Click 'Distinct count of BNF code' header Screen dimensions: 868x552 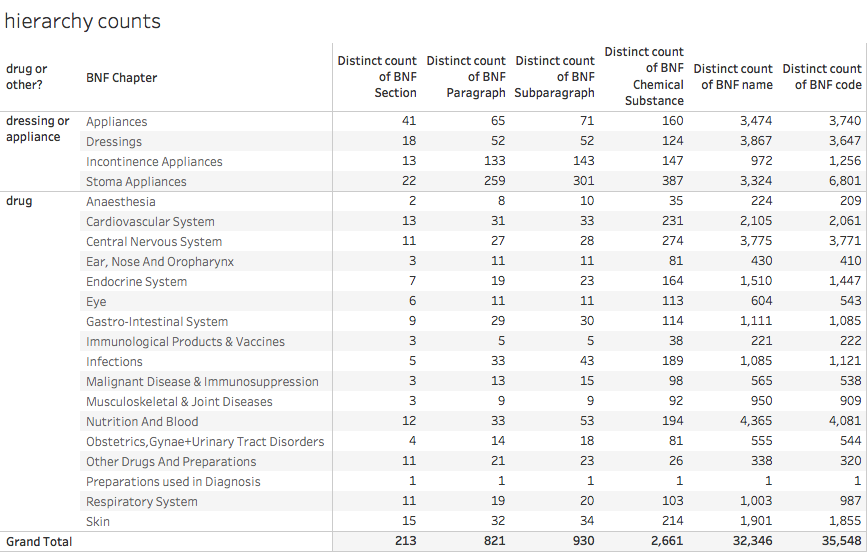click(x=822, y=76)
